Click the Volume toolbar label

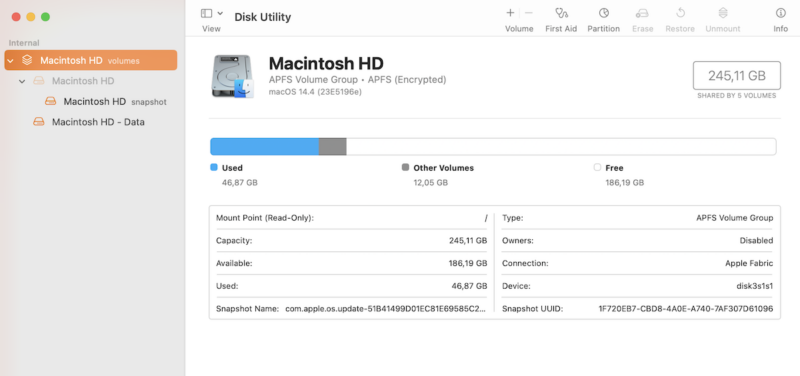(519, 29)
